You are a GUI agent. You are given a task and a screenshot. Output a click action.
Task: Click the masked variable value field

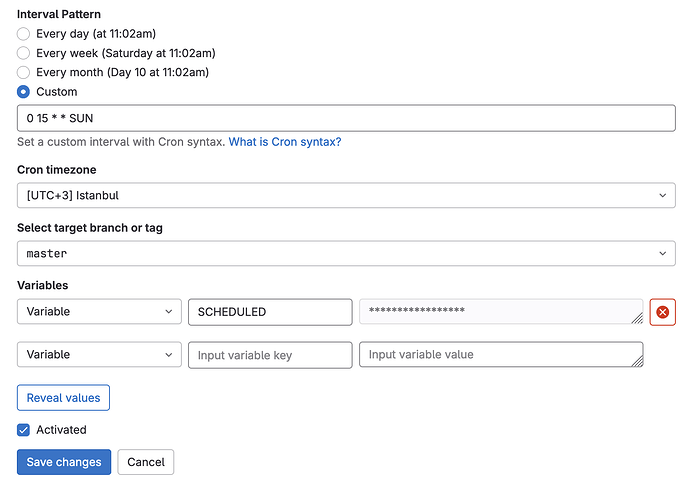click(x=495, y=312)
